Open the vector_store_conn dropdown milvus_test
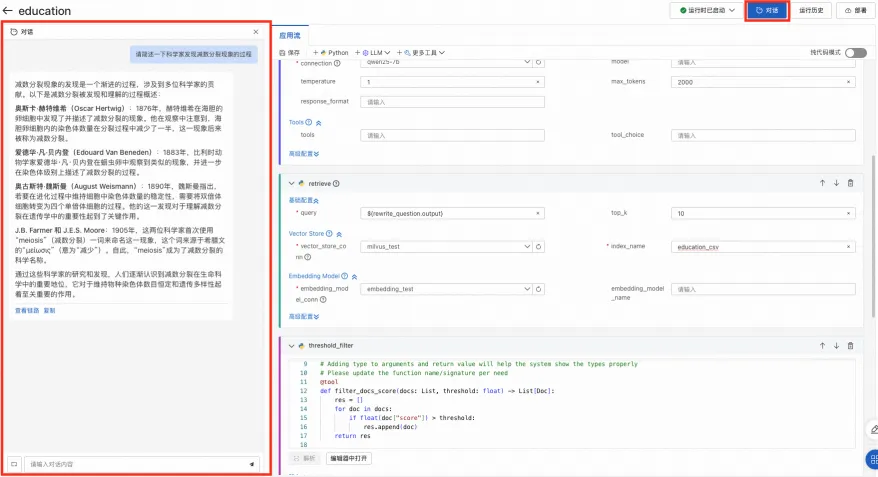 point(446,246)
